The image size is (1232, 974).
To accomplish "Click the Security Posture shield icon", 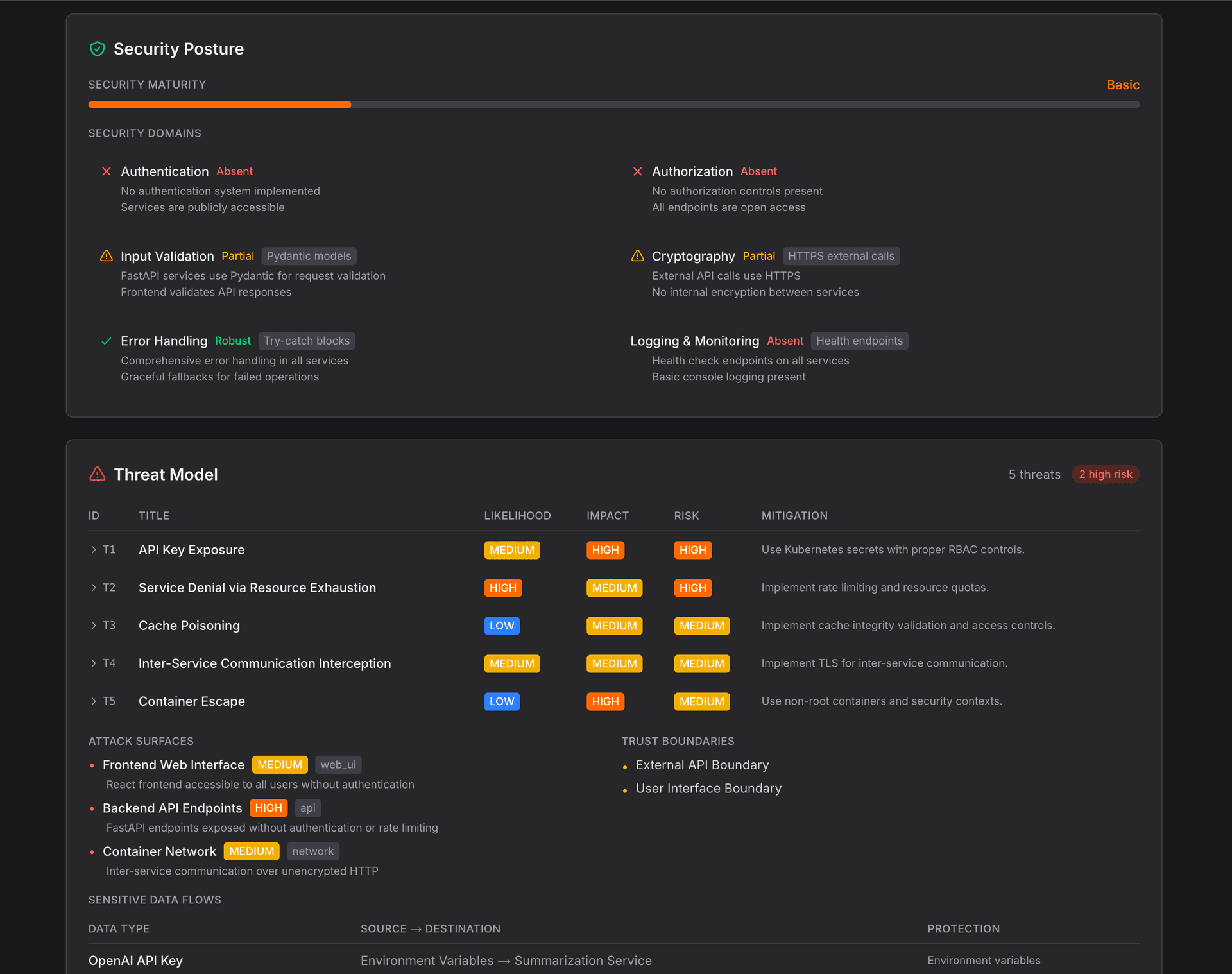I will coord(97,48).
